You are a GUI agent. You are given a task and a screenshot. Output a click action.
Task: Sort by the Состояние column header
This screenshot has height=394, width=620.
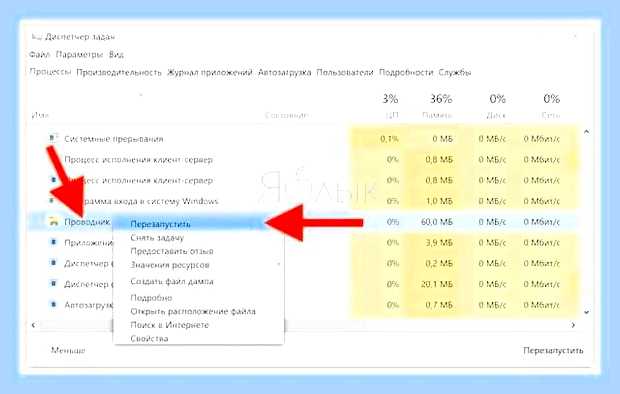286,115
